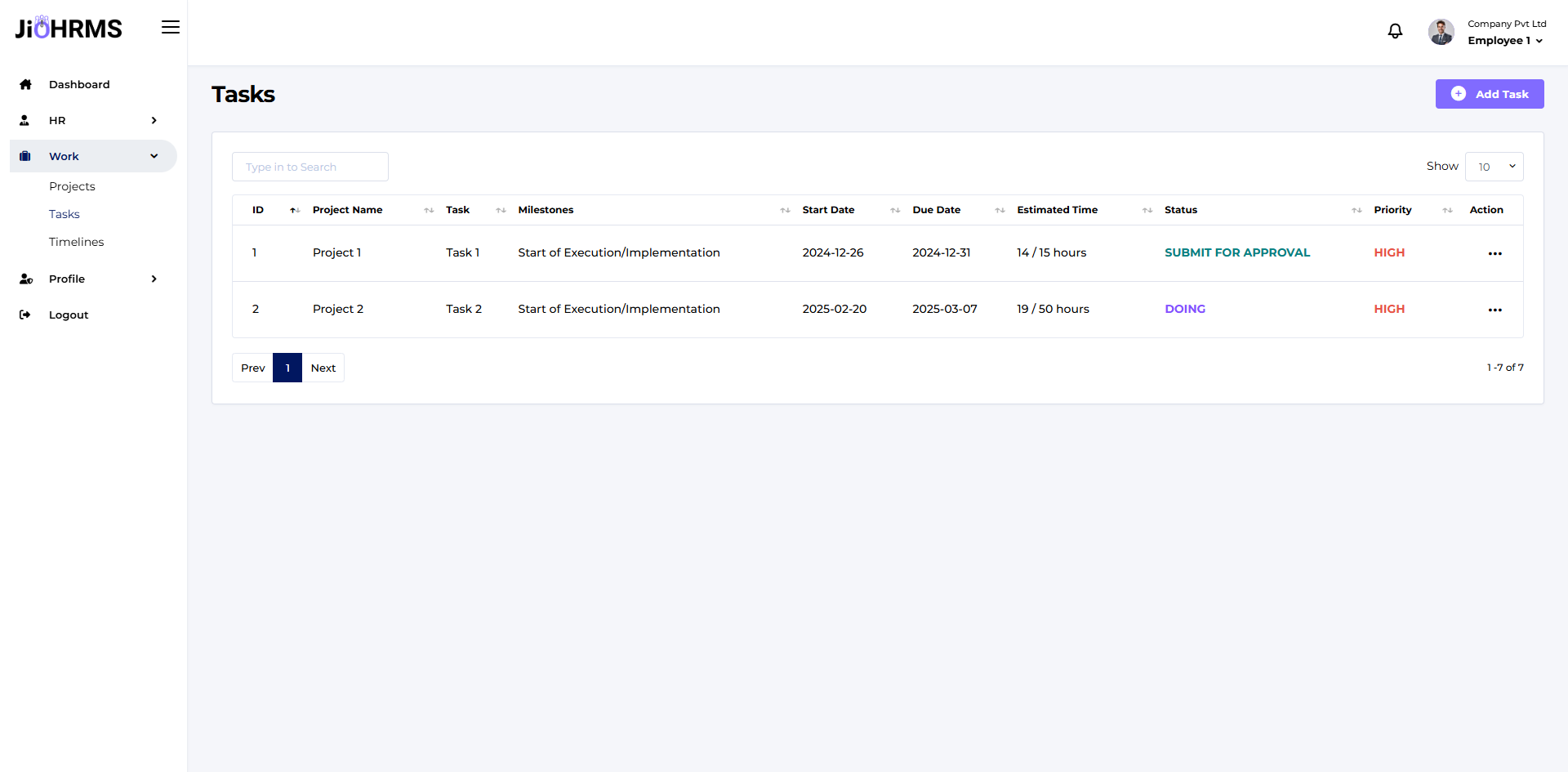The image size is (1568, 772).
Task: Open three-dot action menu for Task 1
Action: [x=1494, y=253]
